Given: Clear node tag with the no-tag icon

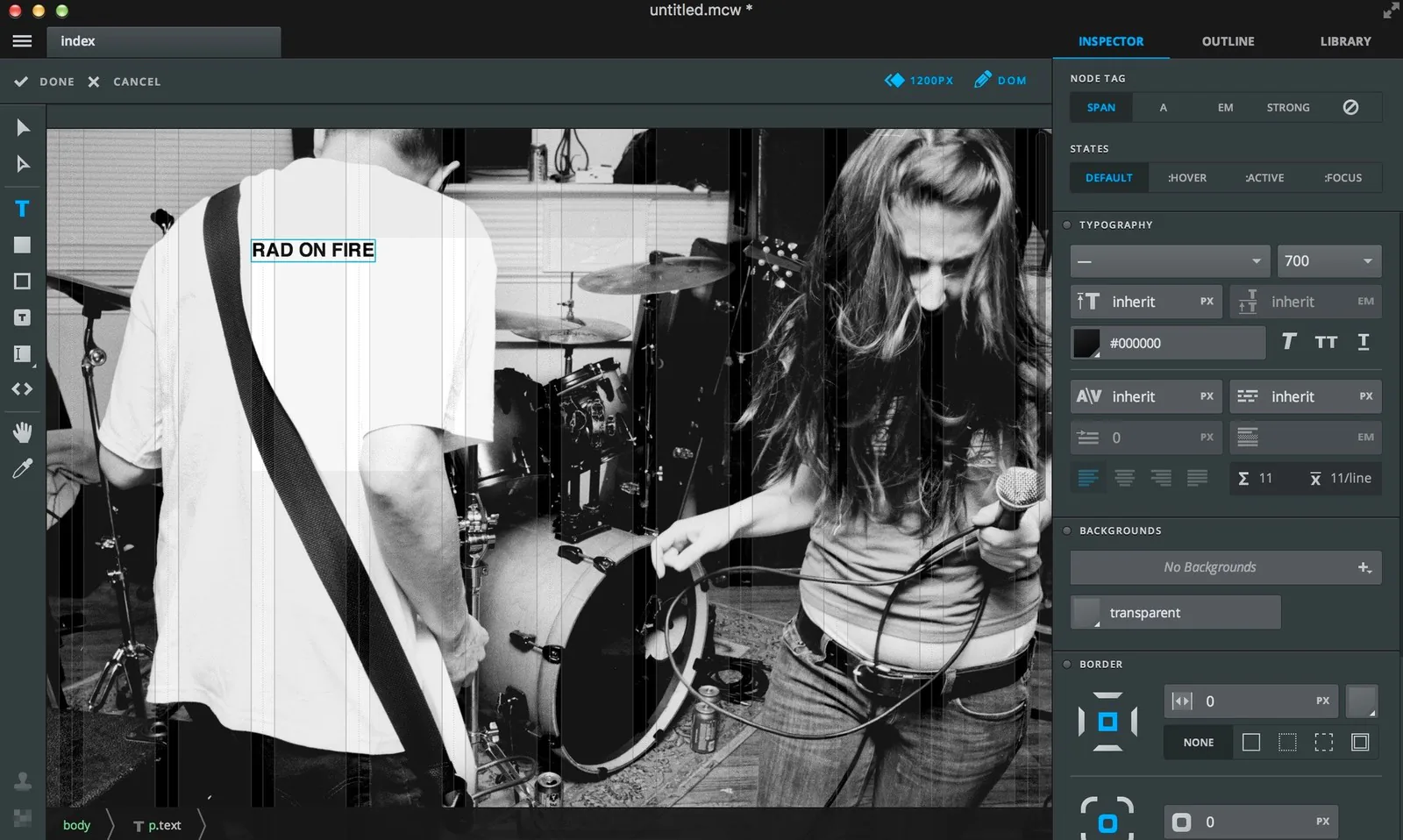Looking at the screenshot, I should pyautogui.click(x=1350, y=107).
